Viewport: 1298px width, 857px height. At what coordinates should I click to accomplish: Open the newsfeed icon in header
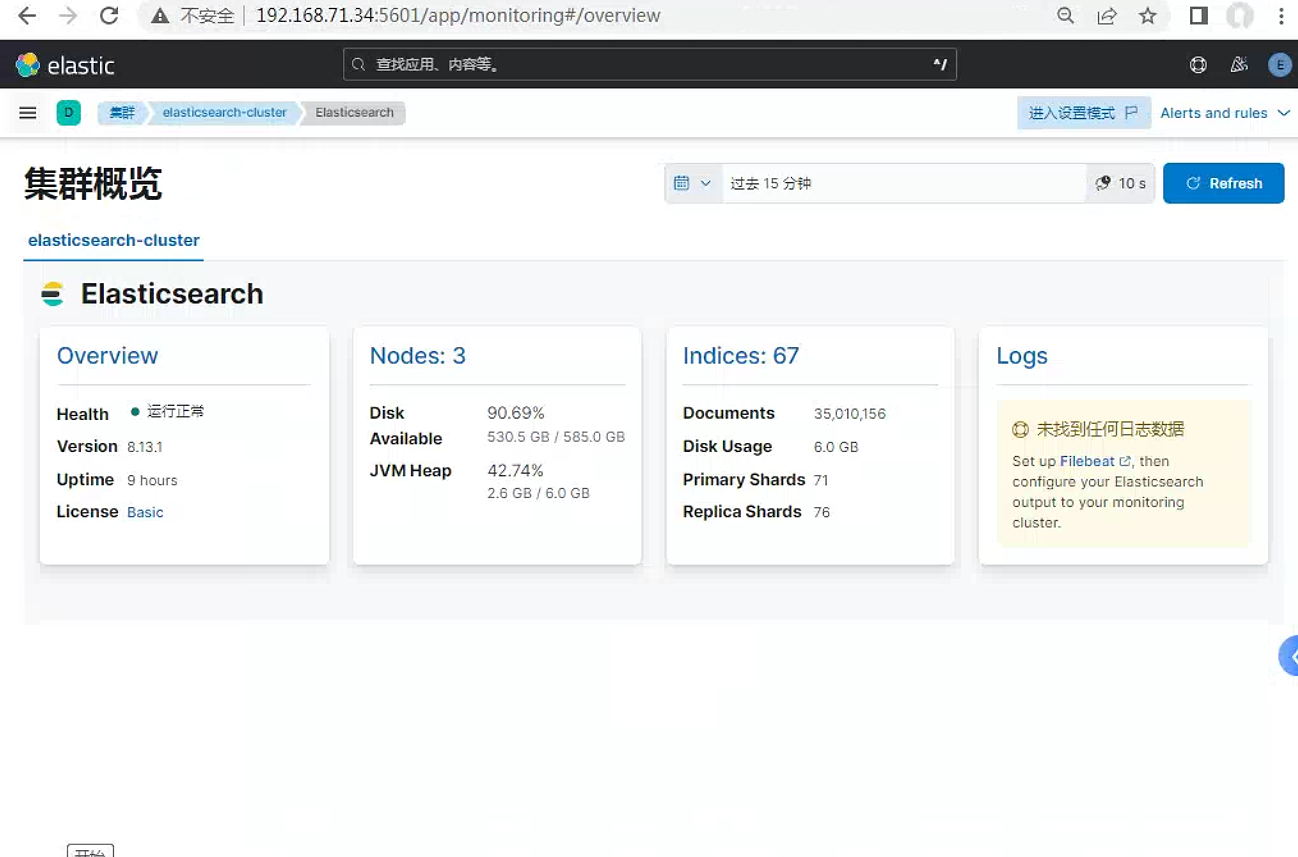(1239, 65)
